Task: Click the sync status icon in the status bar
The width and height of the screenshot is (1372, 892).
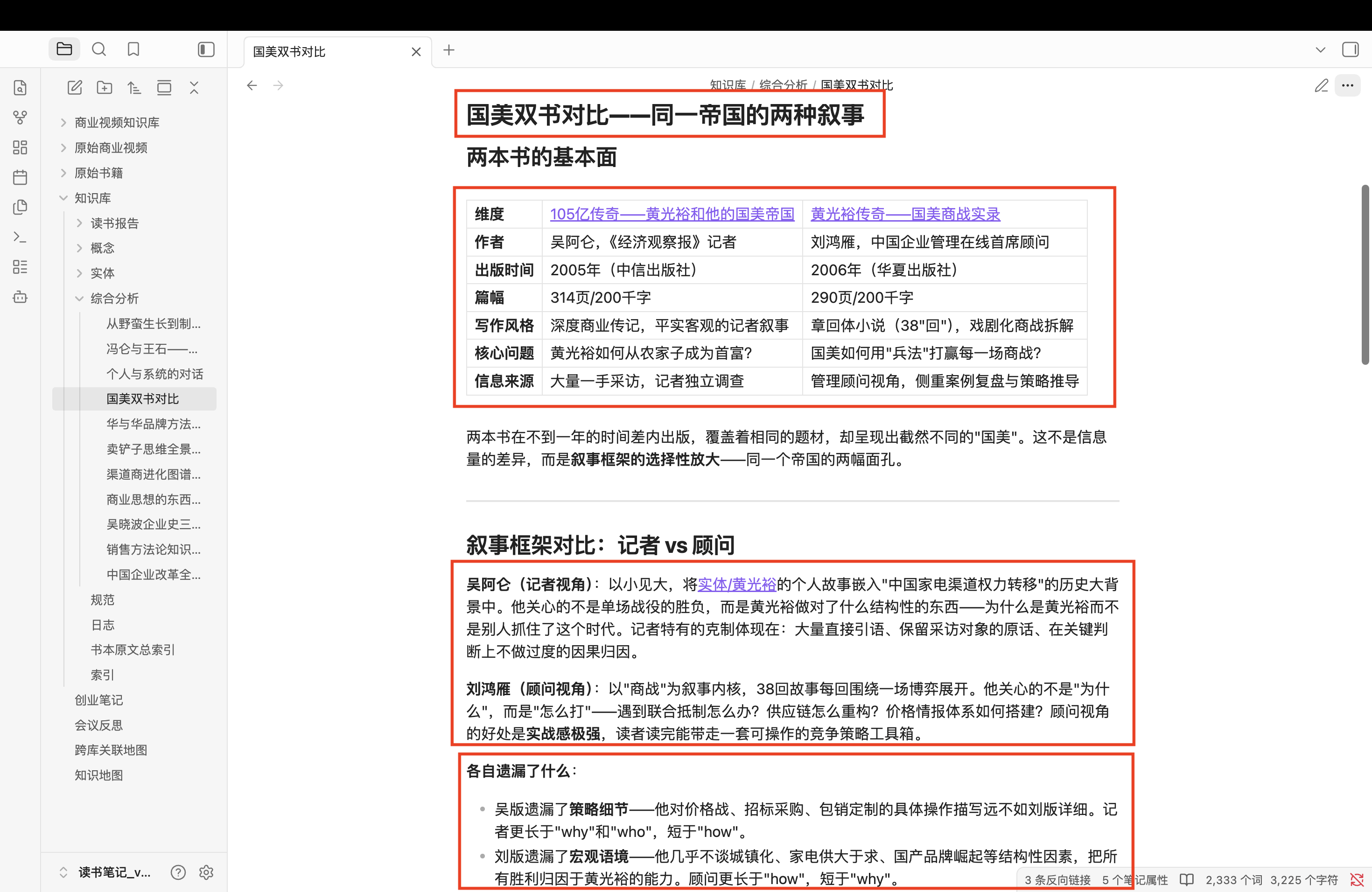Action: pyautogui.click(x=1357, y=880)
